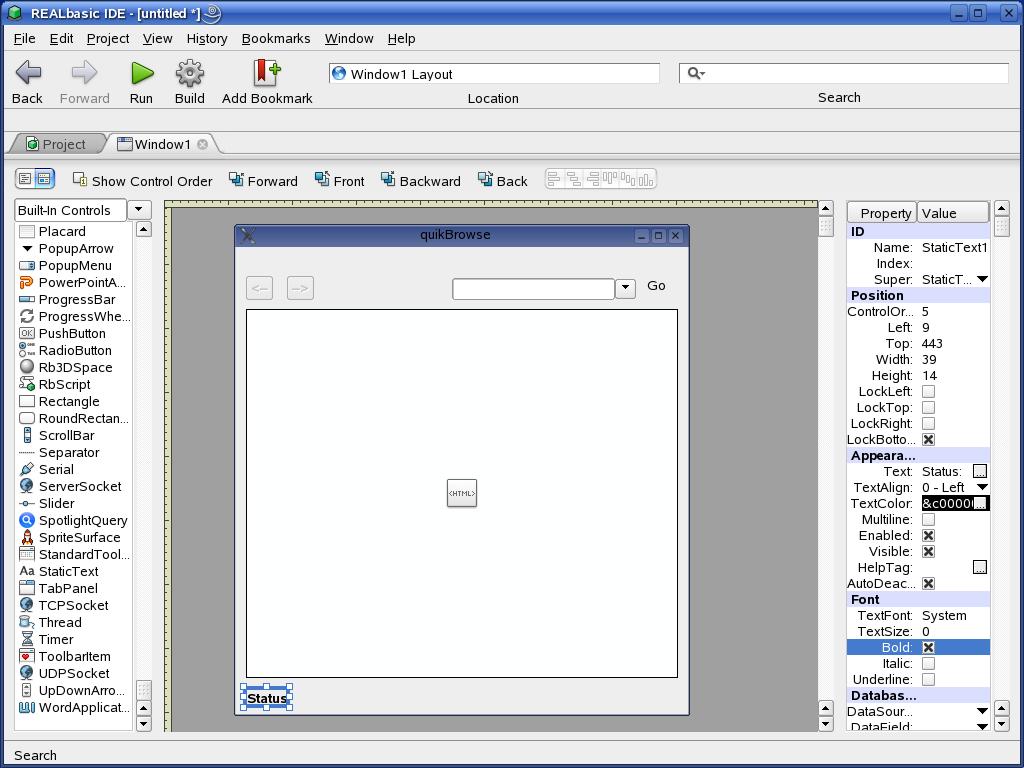Image resolution: width=1024 pixels, height=768 pixels.
Task: Open the History menu
Action: [206, 39]
